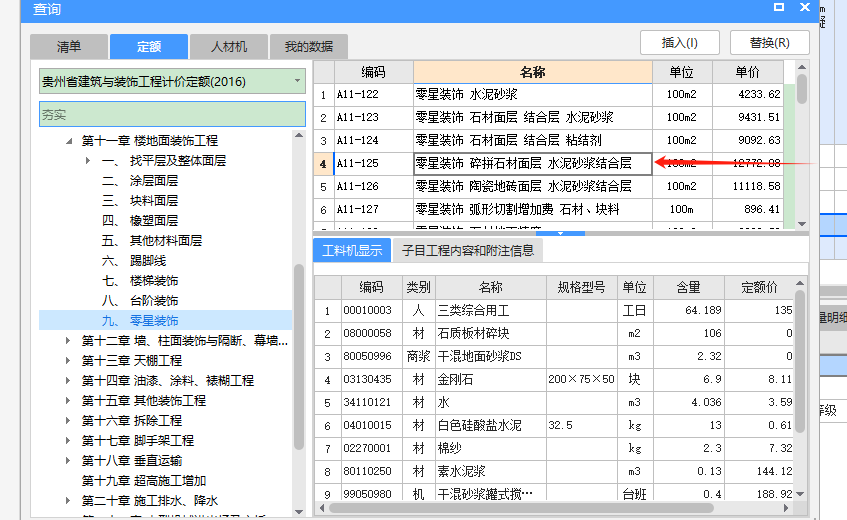Image resolution: width=847 pixels, height=520 pixels.
Task: Select row A11-124 石材面层 结合层 粘结剂
Action: (548, 140)
